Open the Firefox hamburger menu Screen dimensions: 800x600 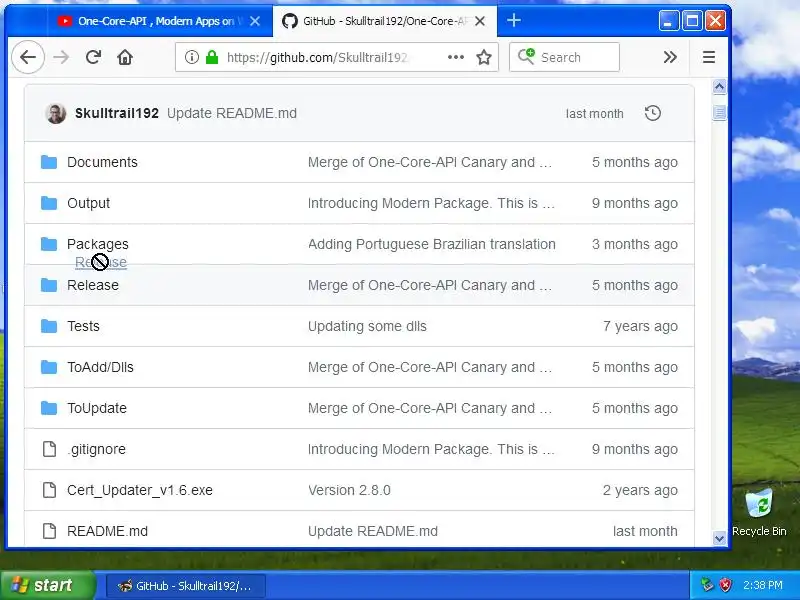pyautogui.click(x=709, y=57)
